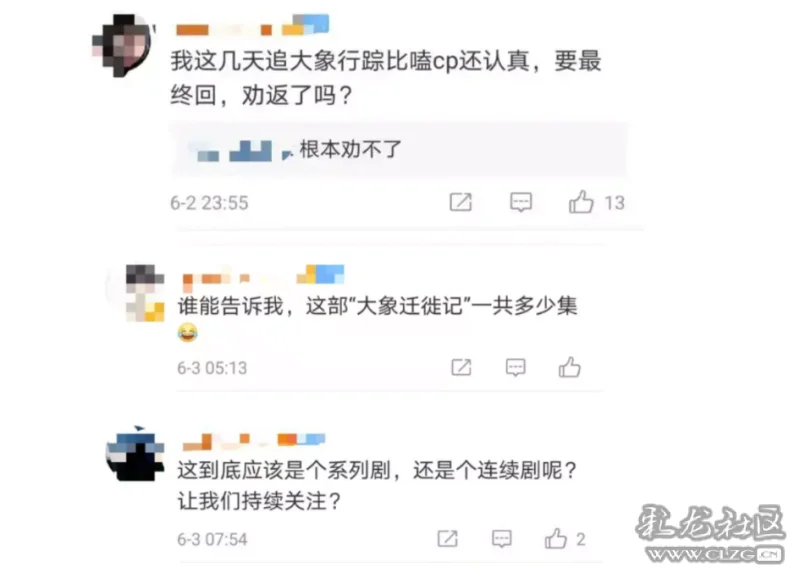Screen dimensions: 800x579
Task: Click the nested reply author's name
Action: pos(241,151)
